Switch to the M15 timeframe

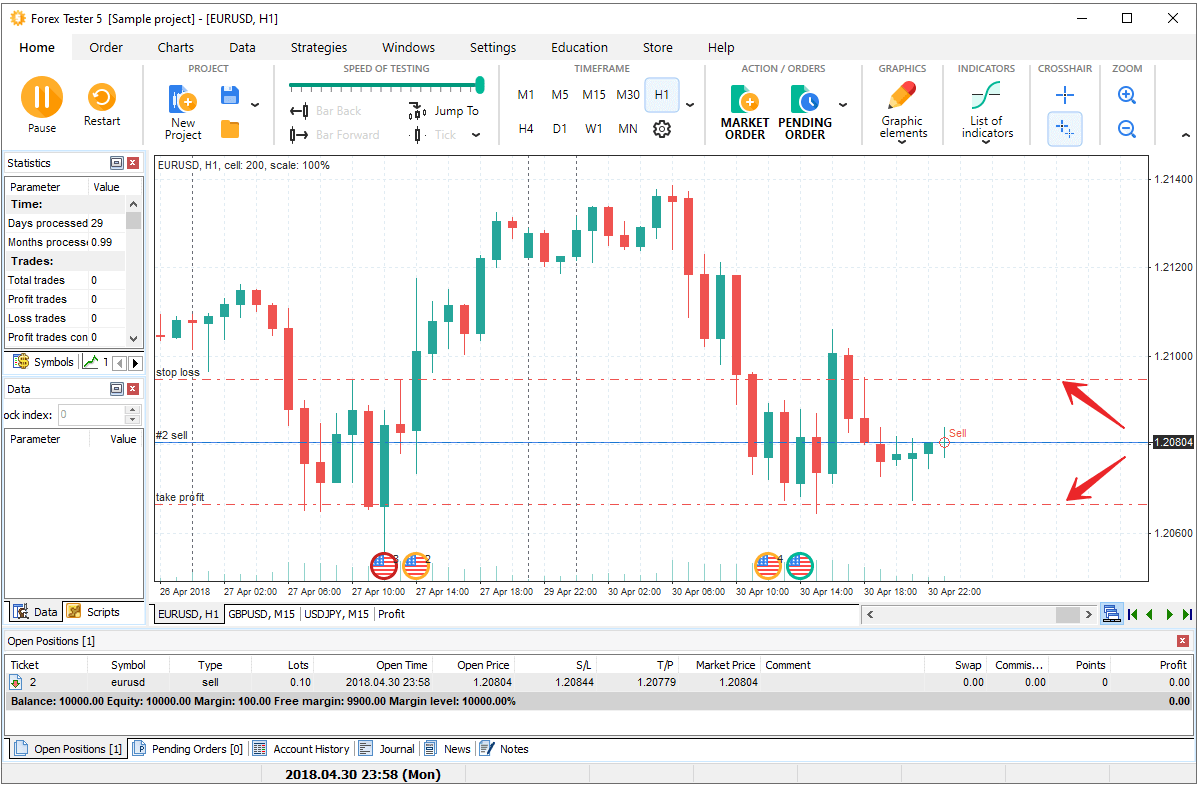(x=594, y=95)
